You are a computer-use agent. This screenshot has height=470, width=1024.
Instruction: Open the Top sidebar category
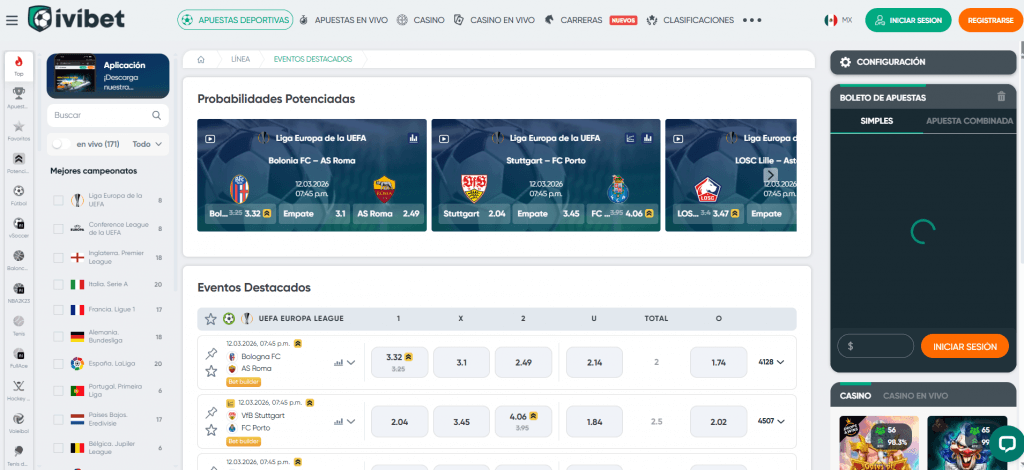(19, 66)
